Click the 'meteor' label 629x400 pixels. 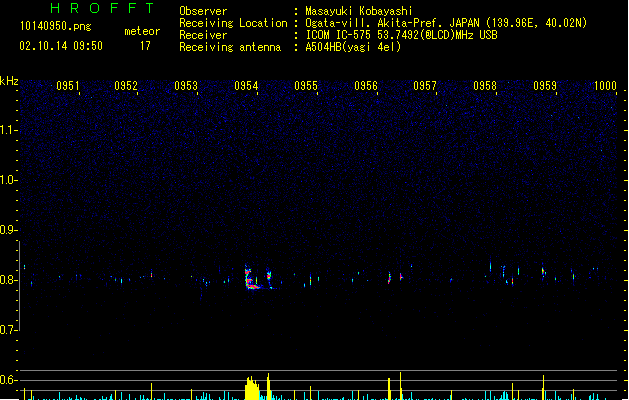[142, 31]
